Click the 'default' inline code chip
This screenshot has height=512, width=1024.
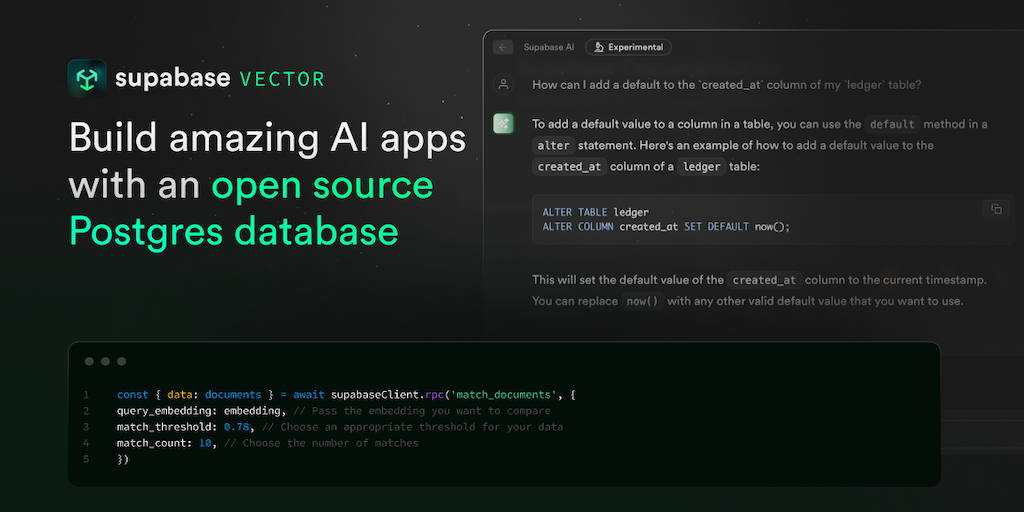click(891, 125)
